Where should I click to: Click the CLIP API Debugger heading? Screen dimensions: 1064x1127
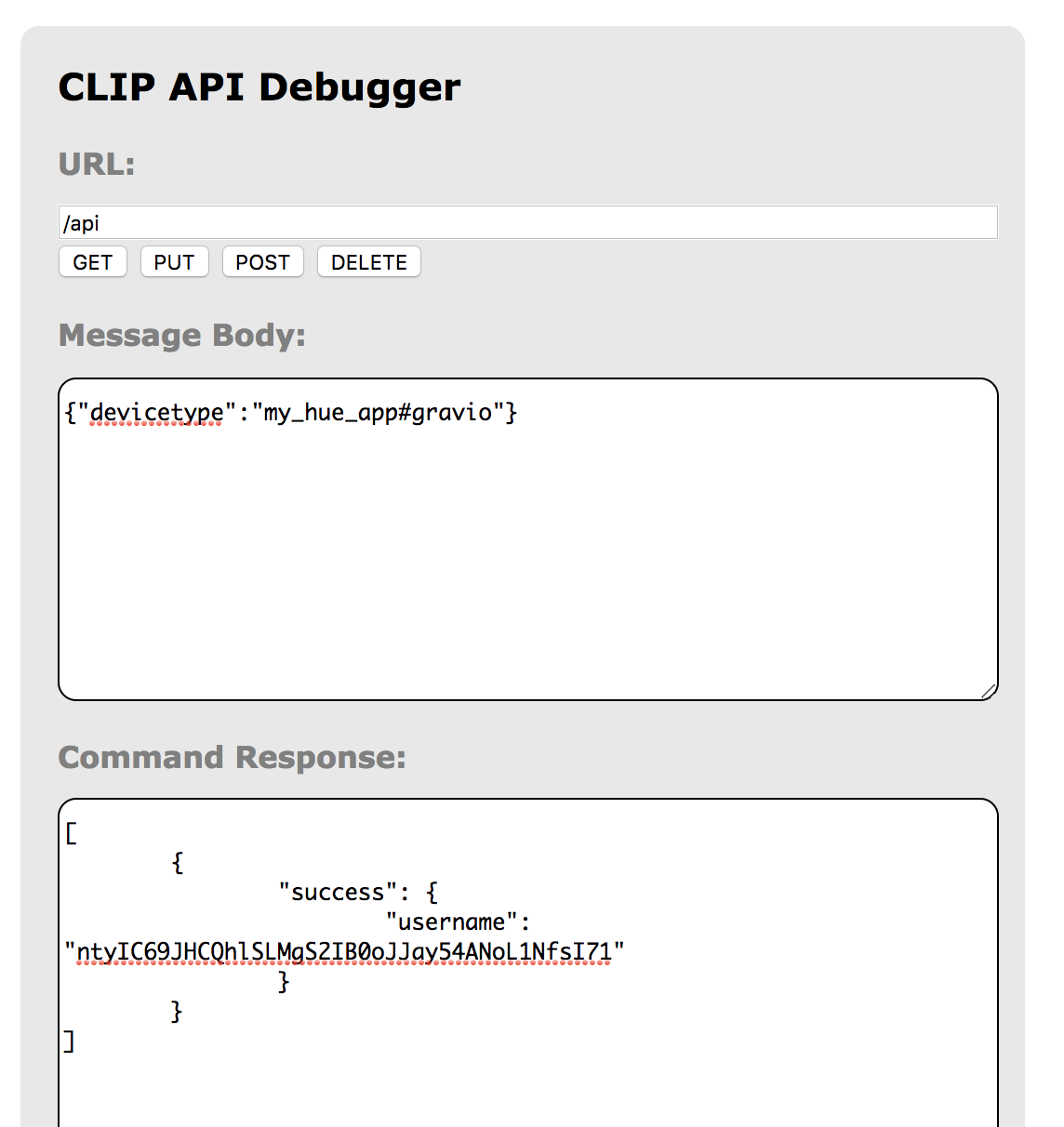(259, 87)
